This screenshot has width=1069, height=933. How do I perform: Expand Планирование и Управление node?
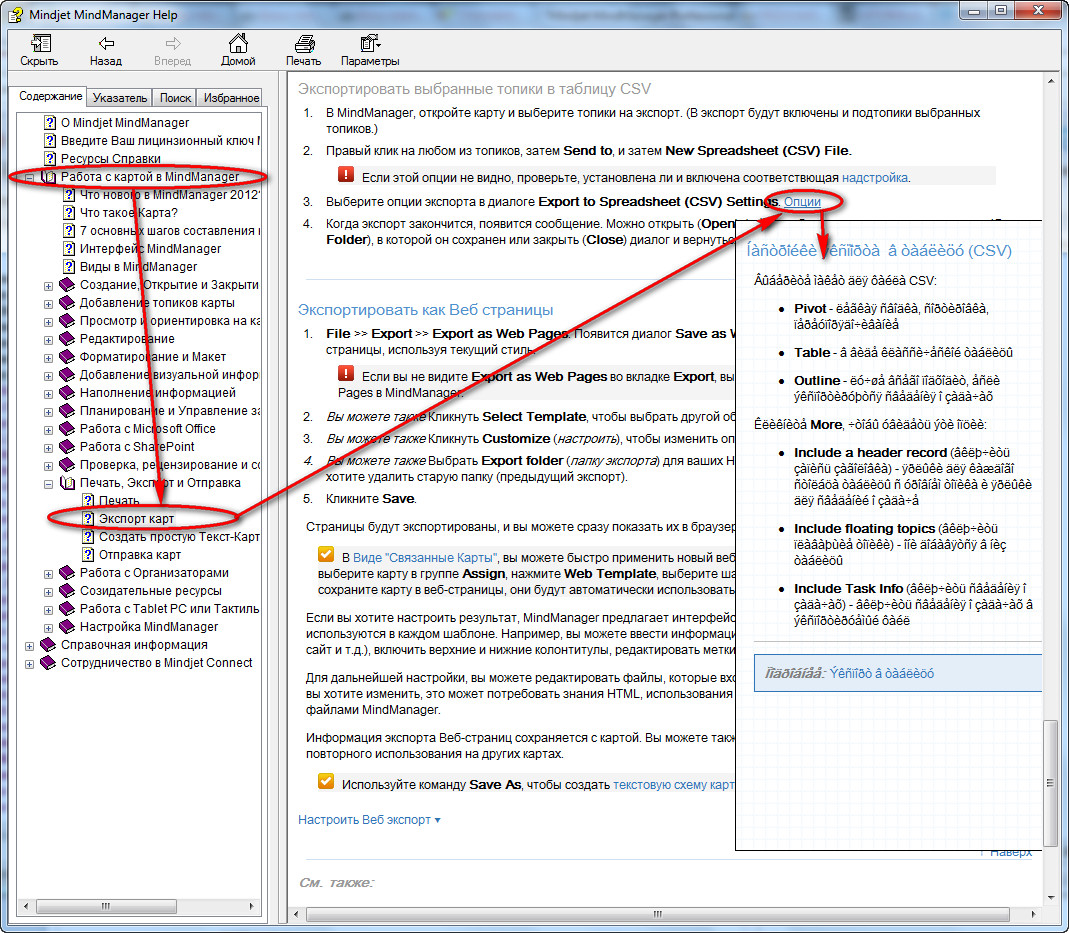tap(48, 411)
